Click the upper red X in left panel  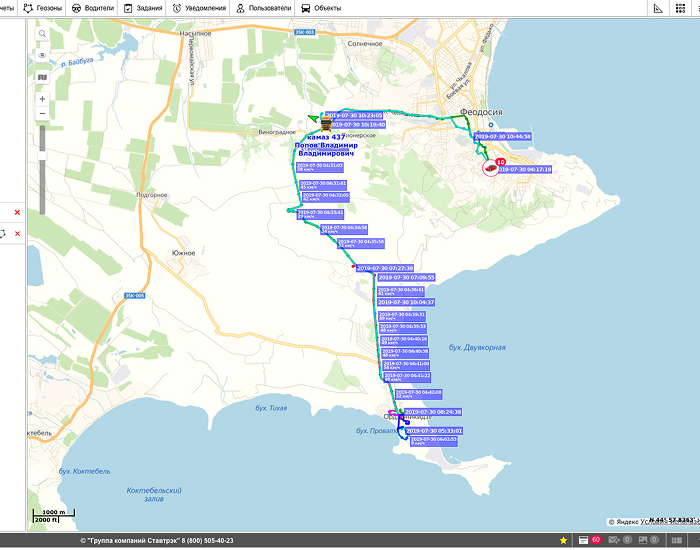tap(17, 213)
